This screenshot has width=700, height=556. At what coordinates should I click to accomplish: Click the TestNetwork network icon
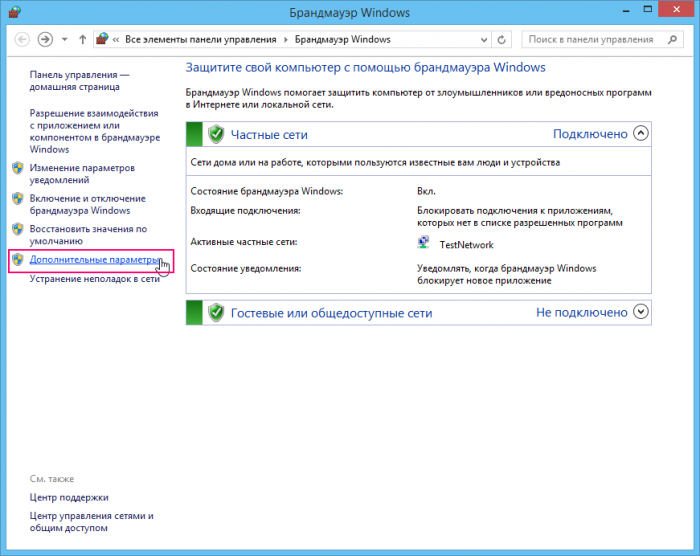tap(423, 242)
